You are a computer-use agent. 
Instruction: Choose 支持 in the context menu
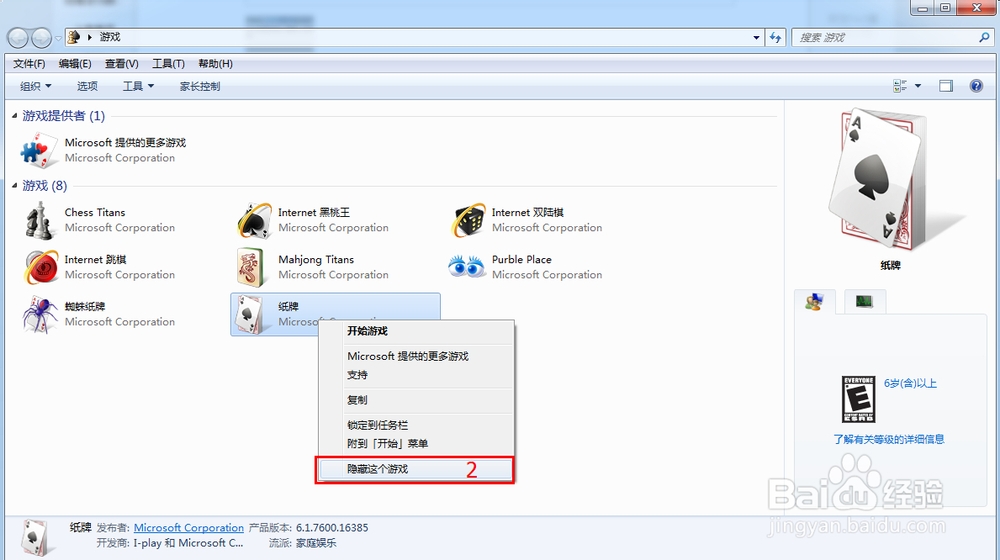pos(416,375)
